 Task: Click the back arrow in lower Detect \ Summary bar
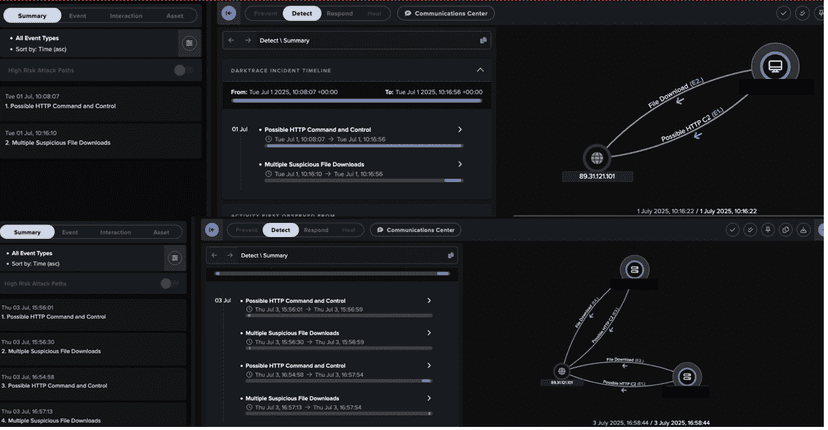click(214, 255)
